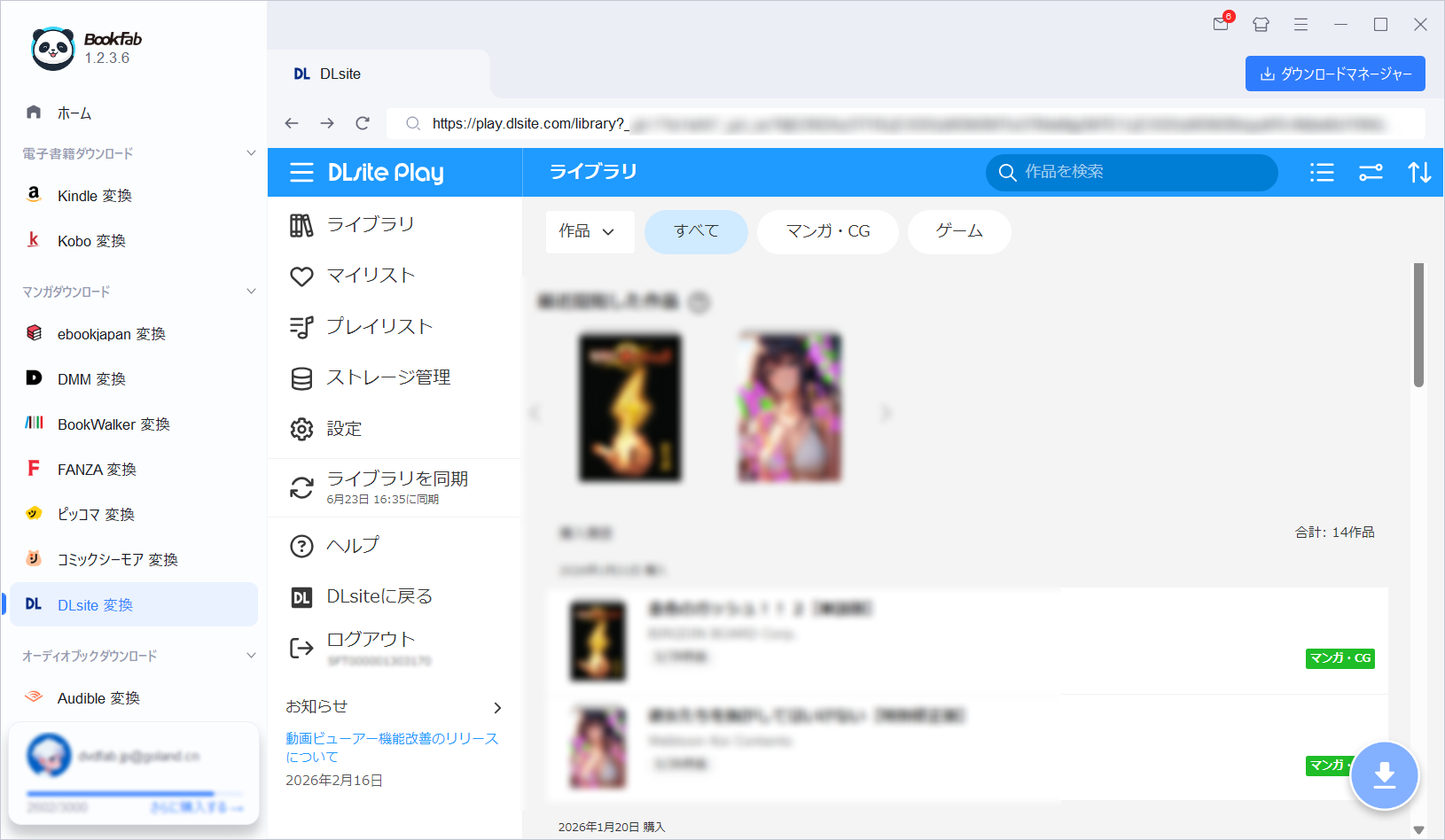Click the account usage progress bar
The image size is (1445, 840).
pyautogui.click(x=135, y=794)
